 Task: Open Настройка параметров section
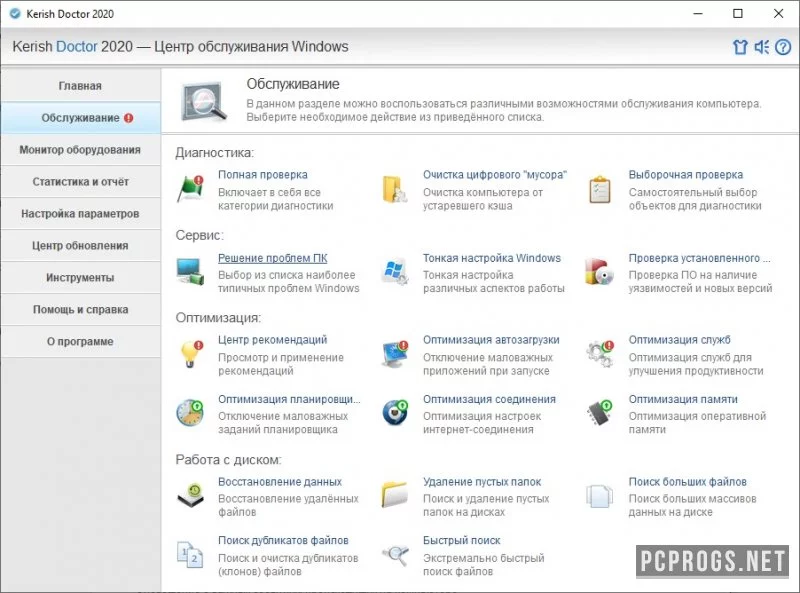(80, 214)
